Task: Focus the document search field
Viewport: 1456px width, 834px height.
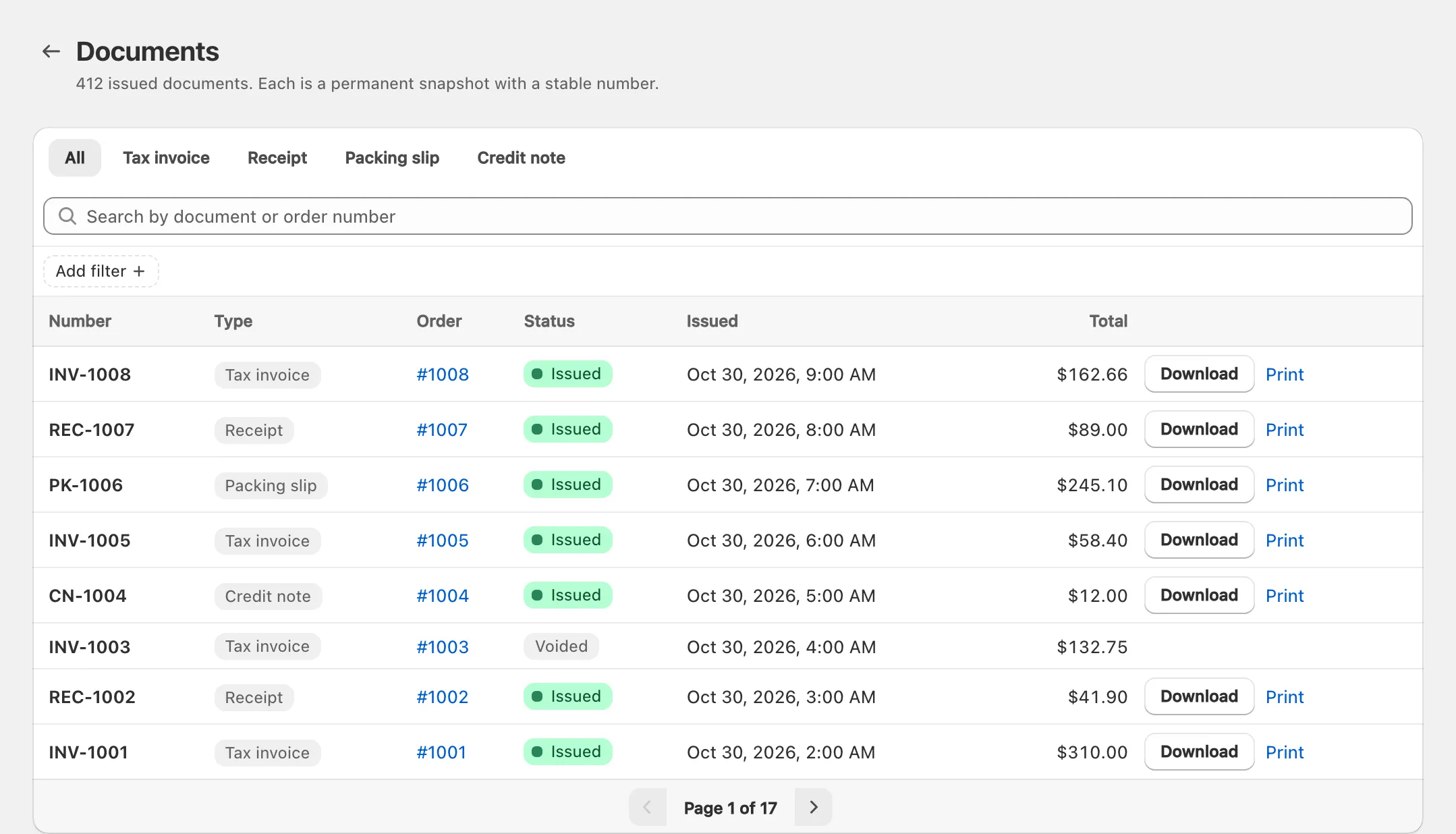Action: click(728, 216)
